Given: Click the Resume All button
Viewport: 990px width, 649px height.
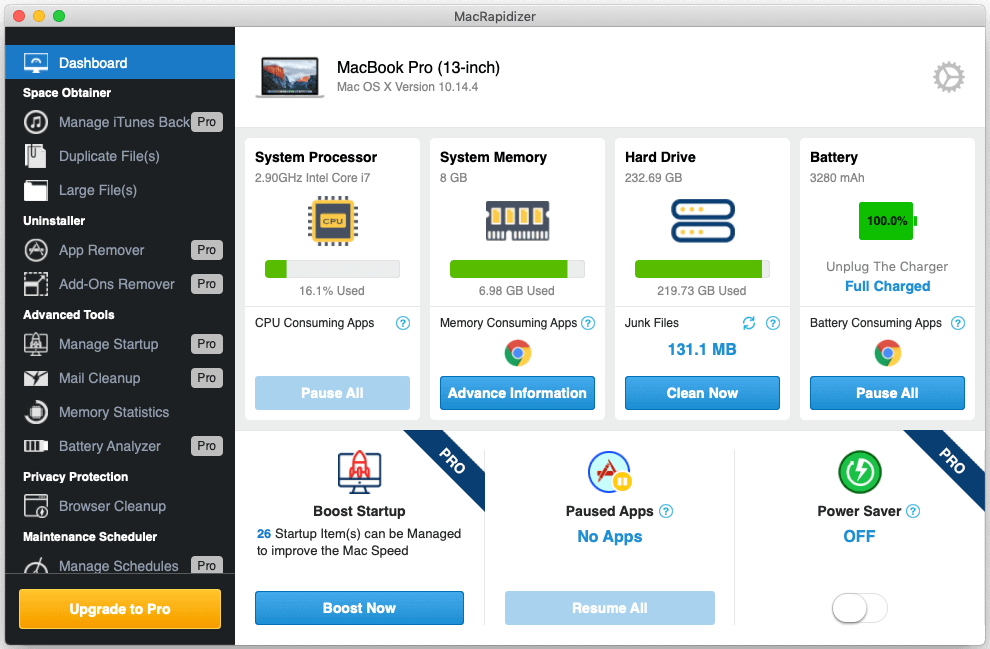Looking at the screenshot, I should pos(610,608).
